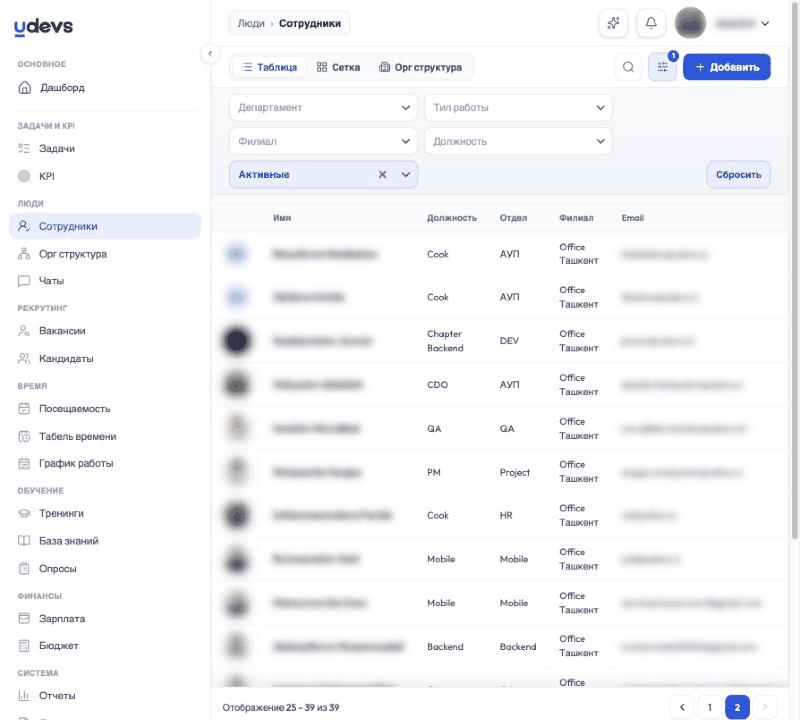The height and width of the screenshot is (720, 800).
Task: Go to page 1 of pagination
Action: (709, 707)
